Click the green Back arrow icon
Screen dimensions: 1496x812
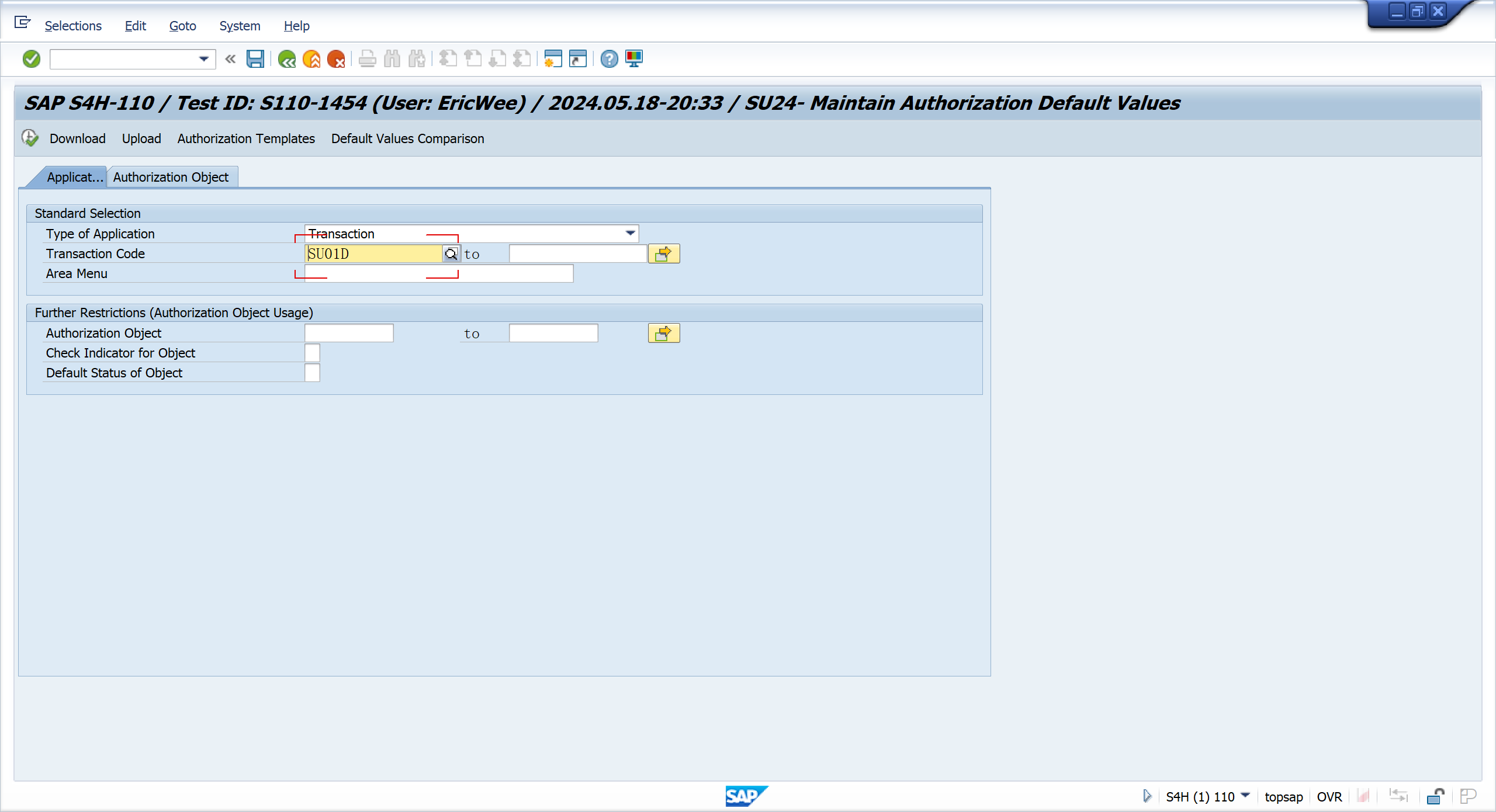tap(286, 59)
